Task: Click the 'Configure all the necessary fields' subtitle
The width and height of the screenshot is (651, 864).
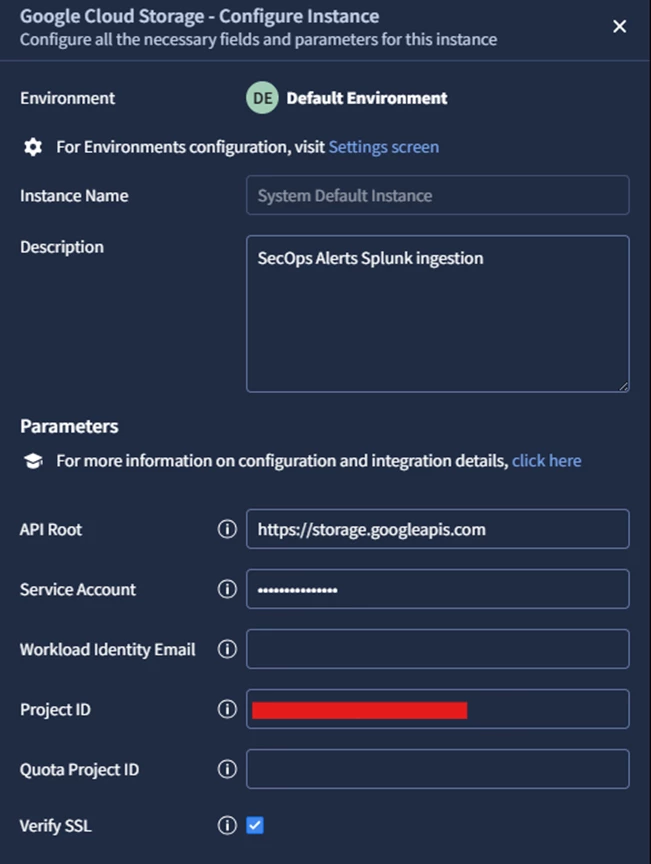Action: (259, 40)
